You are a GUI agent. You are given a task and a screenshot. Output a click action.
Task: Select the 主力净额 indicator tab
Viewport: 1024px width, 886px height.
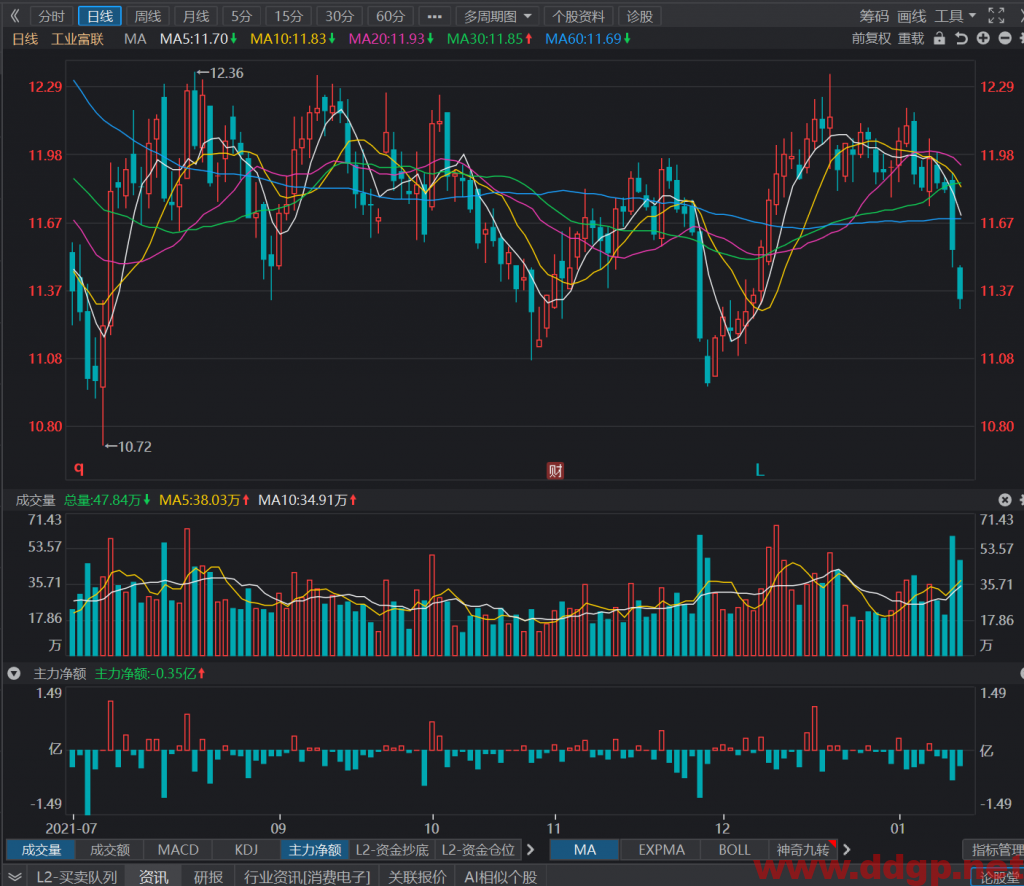point(315,849)
